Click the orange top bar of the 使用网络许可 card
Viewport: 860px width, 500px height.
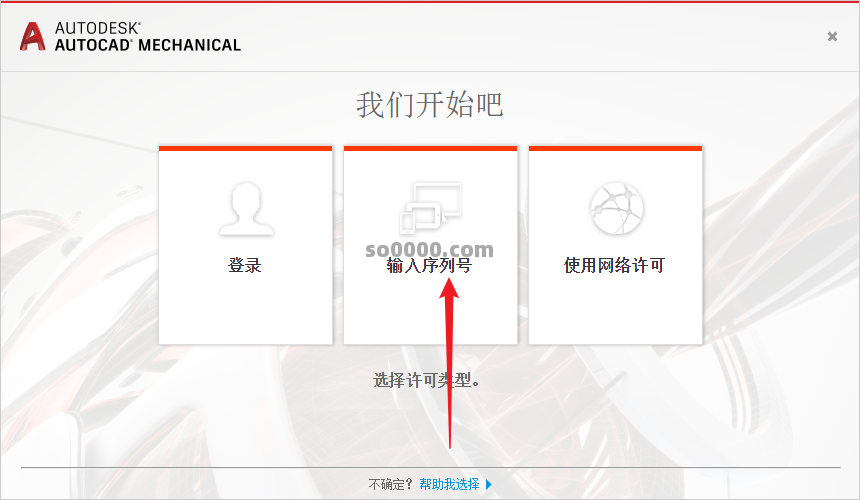(615, 148)
